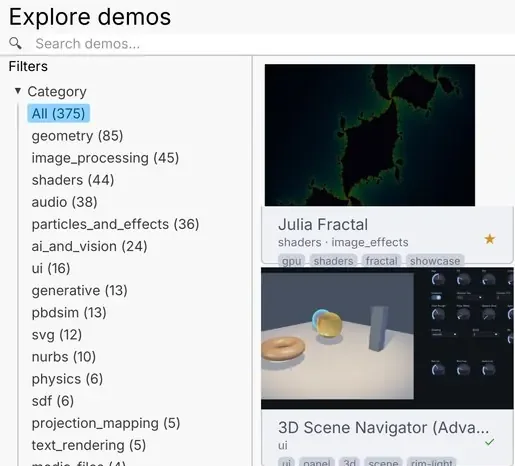
Task: Choose the shaders (44) filter
Action: pyautogui.click(x=73, y=180)
